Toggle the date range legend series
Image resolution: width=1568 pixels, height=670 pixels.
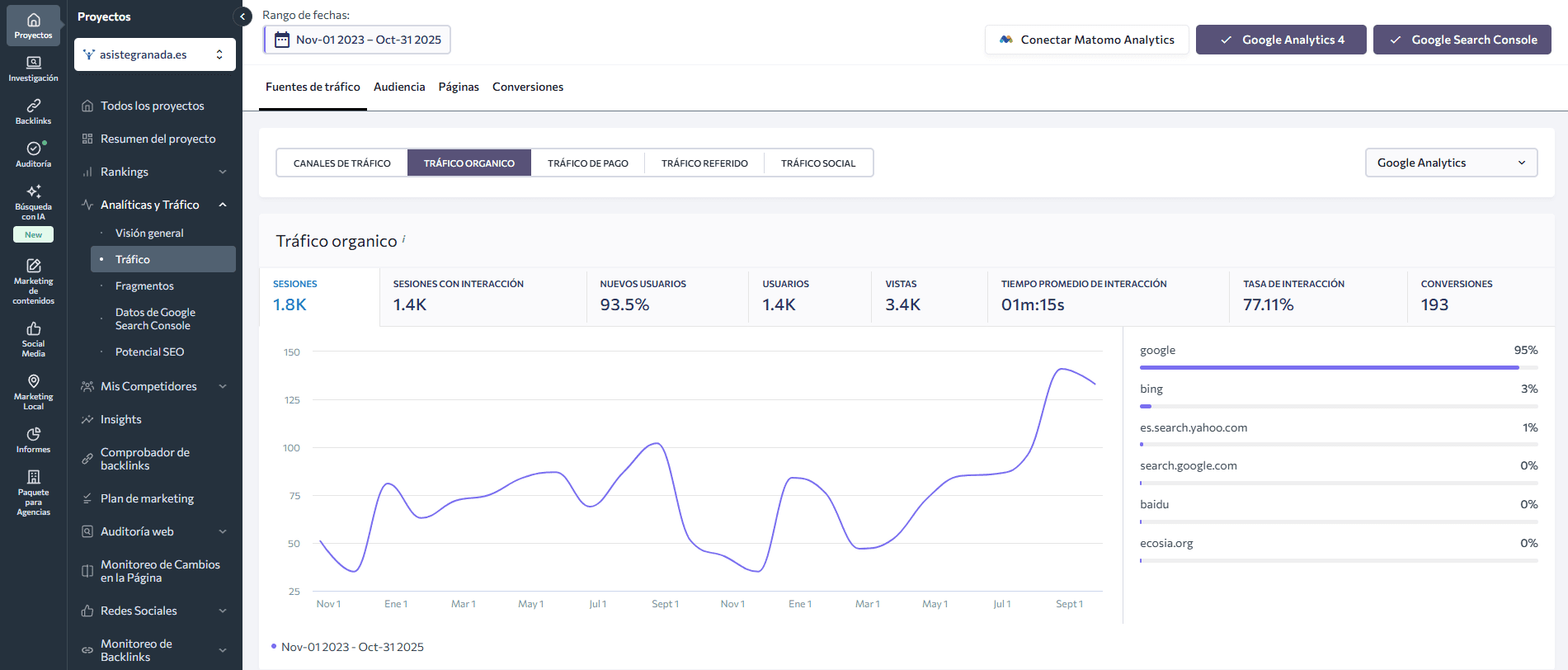[x=348, y=647]
